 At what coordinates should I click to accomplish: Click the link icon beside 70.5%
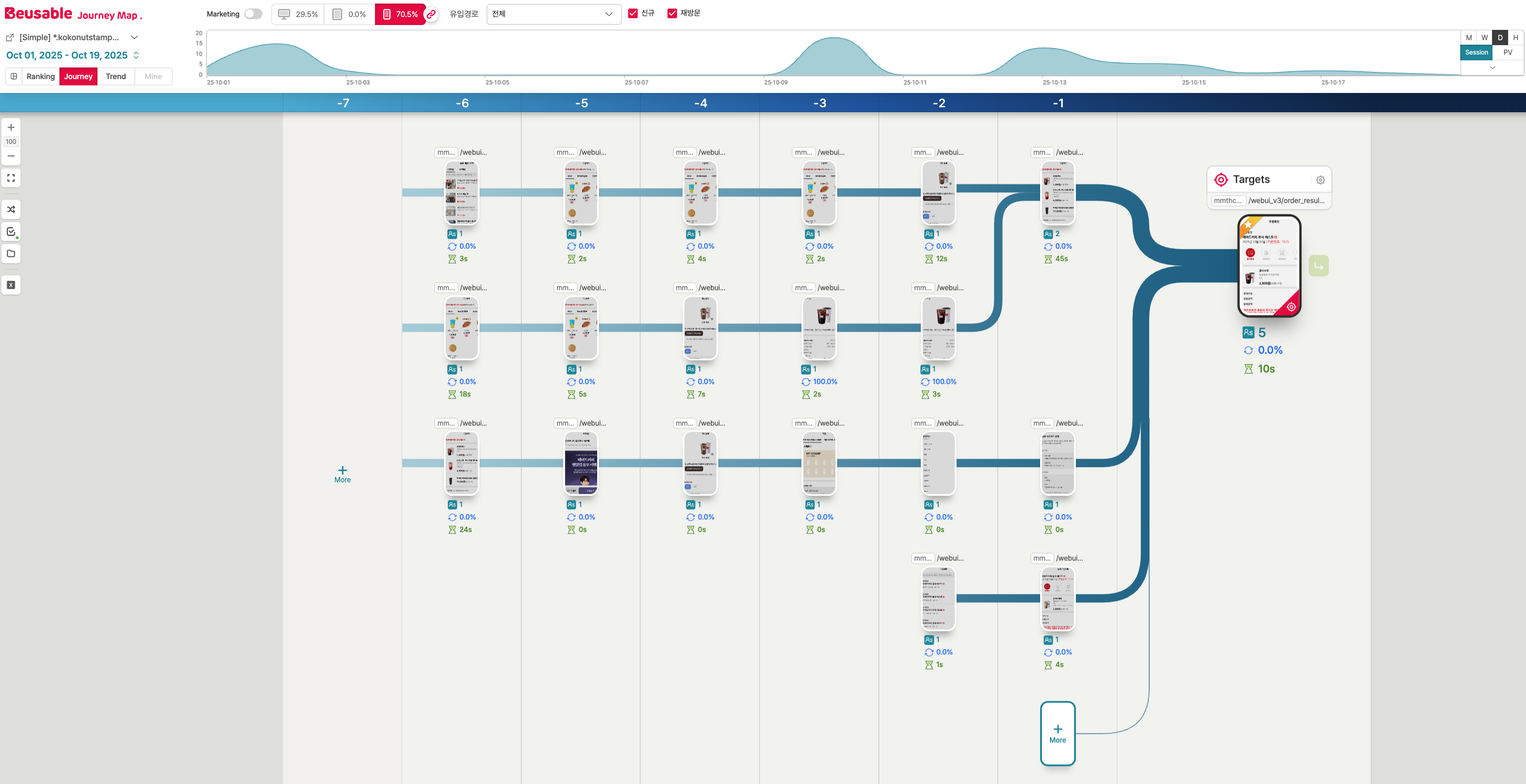pos(431,14)
